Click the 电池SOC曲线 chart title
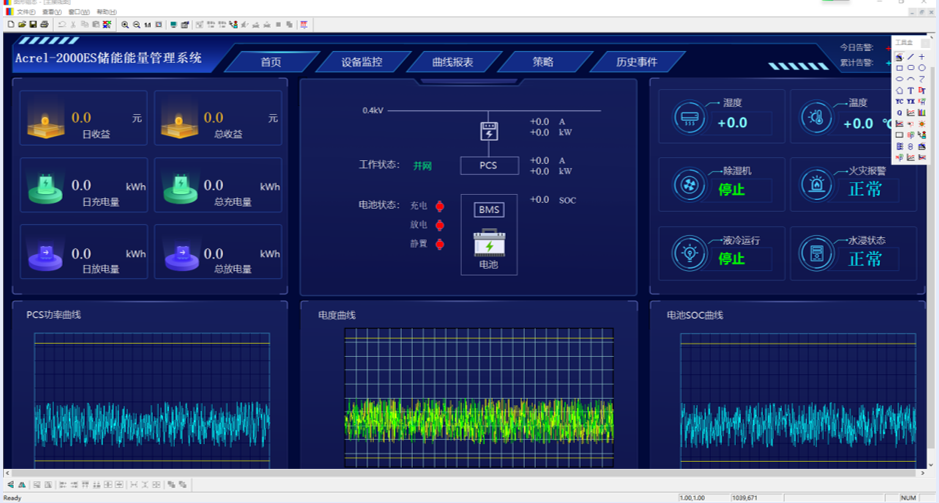This screenshot has width=939, height=503. 695,315
